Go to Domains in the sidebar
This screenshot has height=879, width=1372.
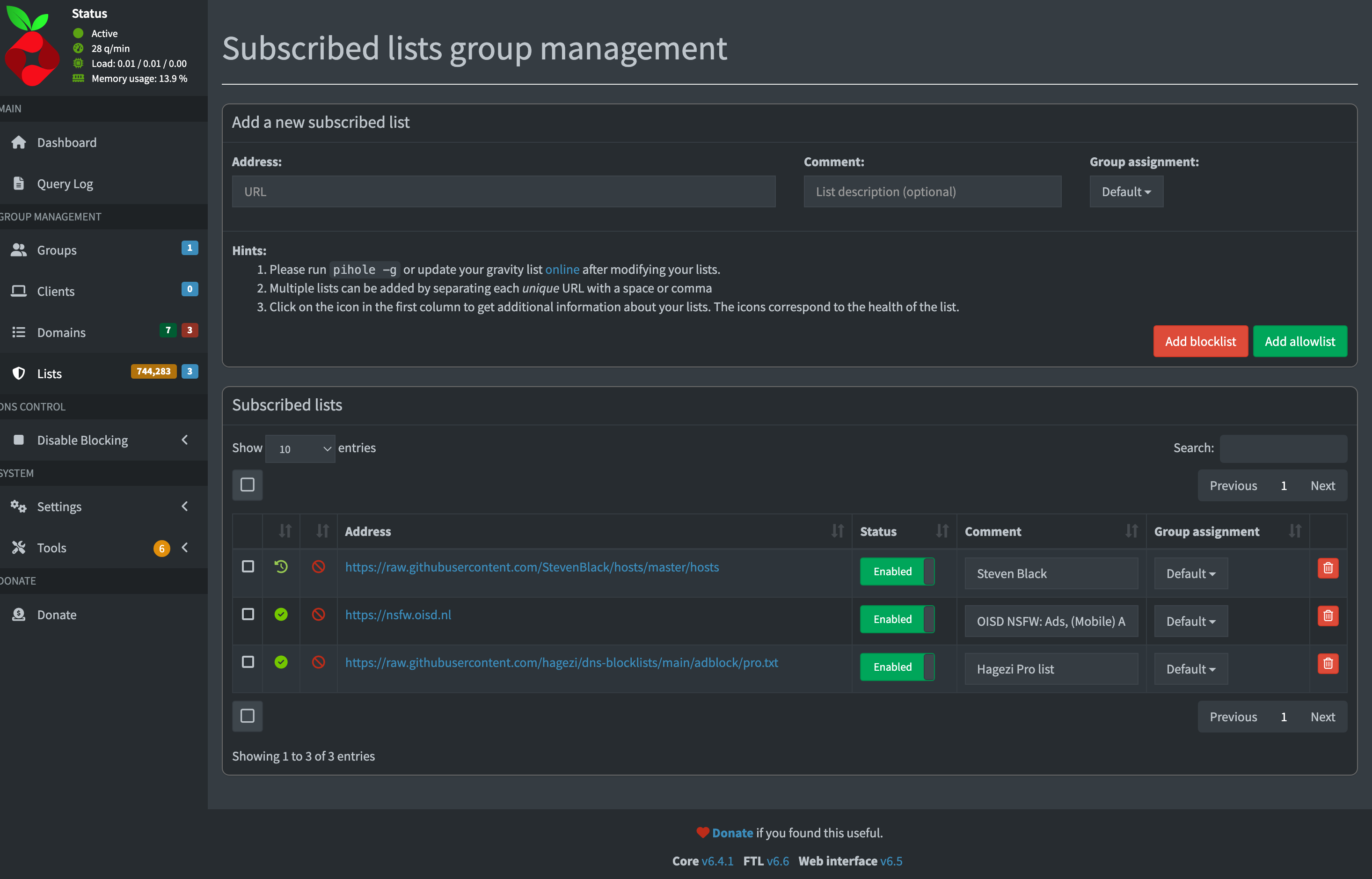(x=61, y=332)
